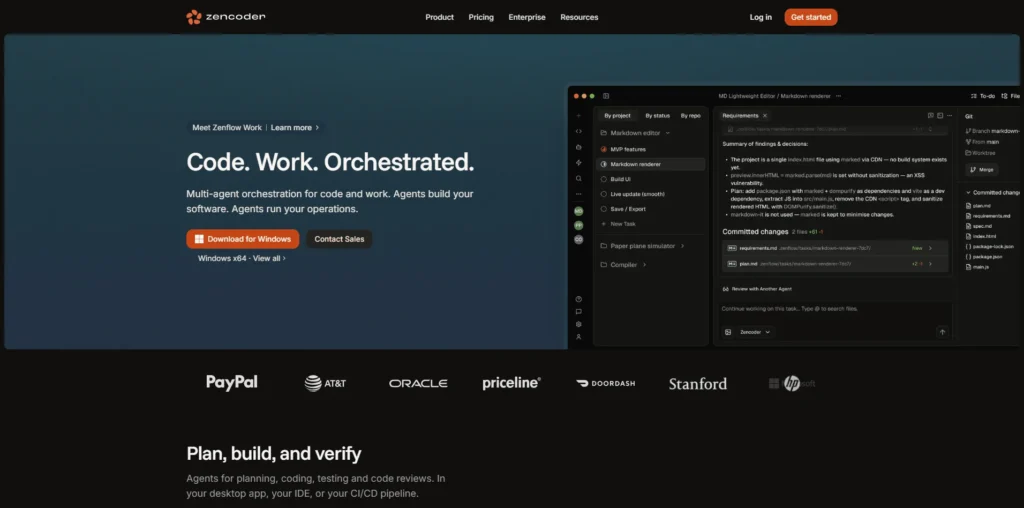Click the PayPal logo
Image resolution: width=1024 pixels, height=508 pixels.
[232, 382]
